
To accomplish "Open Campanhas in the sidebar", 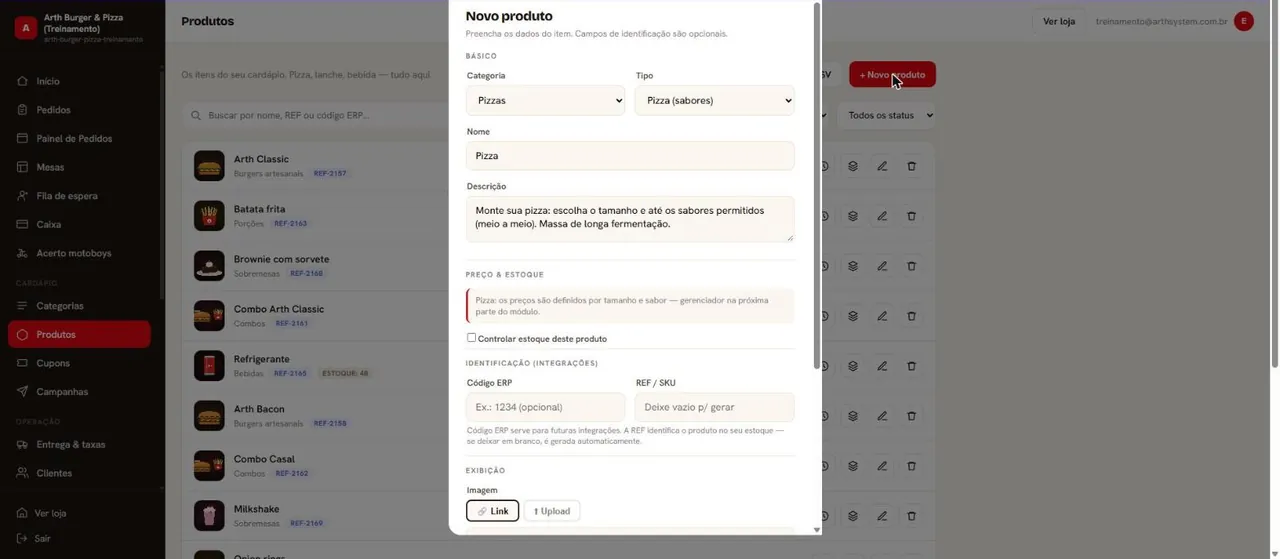I will click(x=79, y=392).
